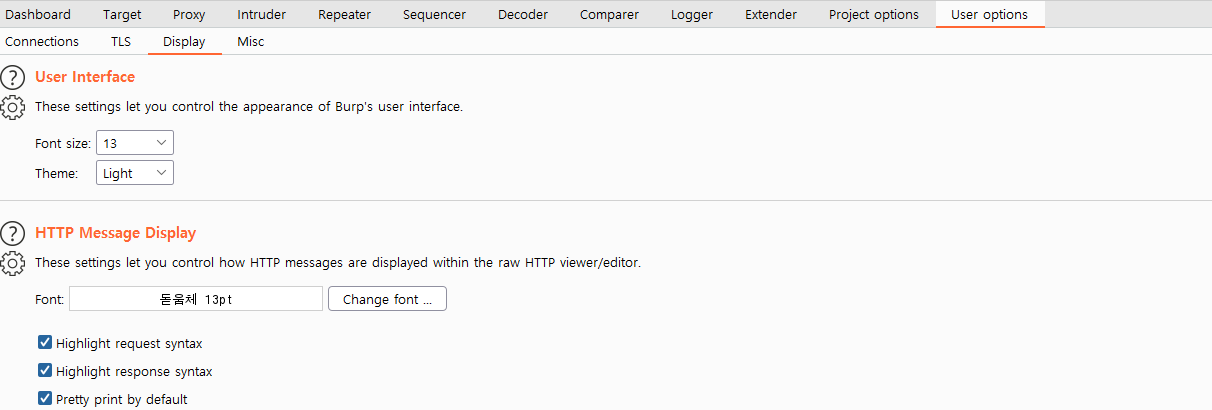1212x410 pixels.
Task: Click gear icon beside HTTP Message Display
Action: [x=12, y=264]
